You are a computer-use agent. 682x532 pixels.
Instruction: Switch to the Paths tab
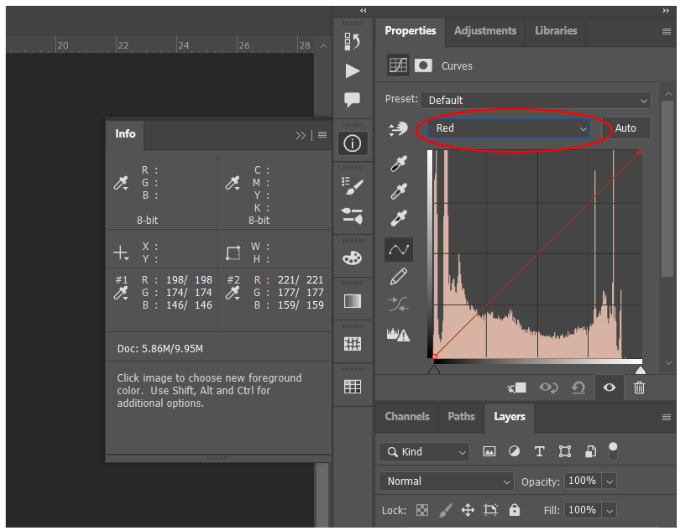click(x=461, y=416)
